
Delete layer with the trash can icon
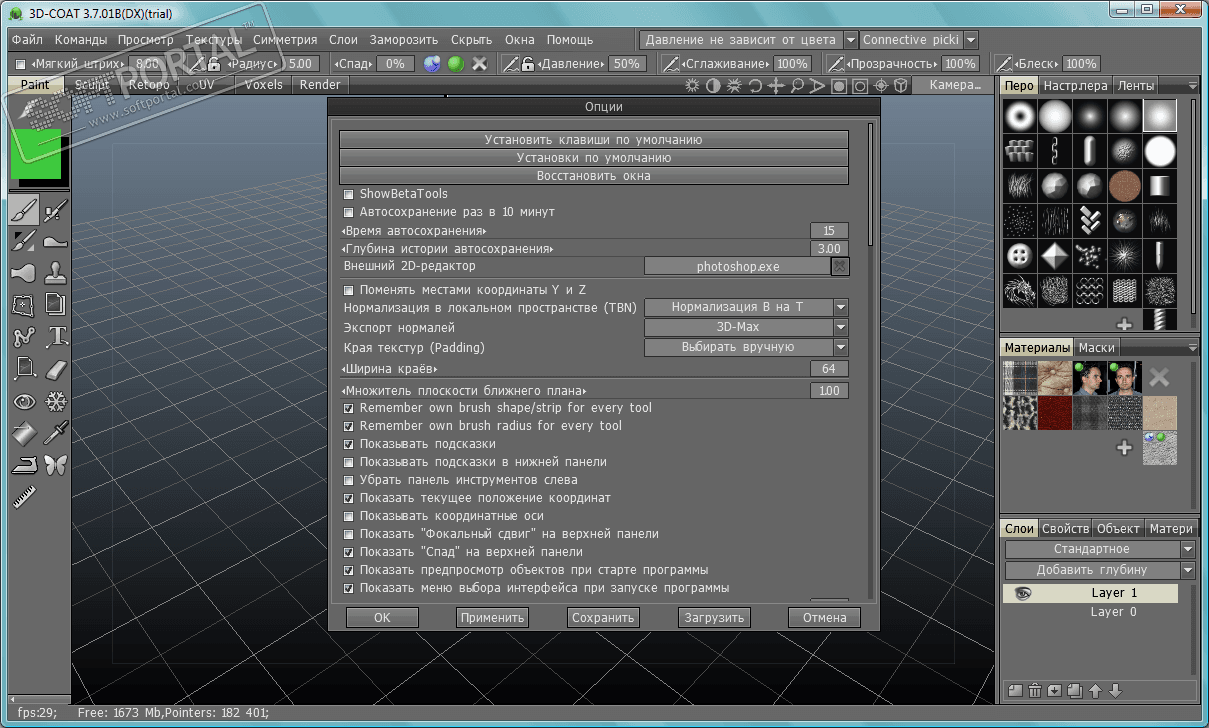point(1035,690)
